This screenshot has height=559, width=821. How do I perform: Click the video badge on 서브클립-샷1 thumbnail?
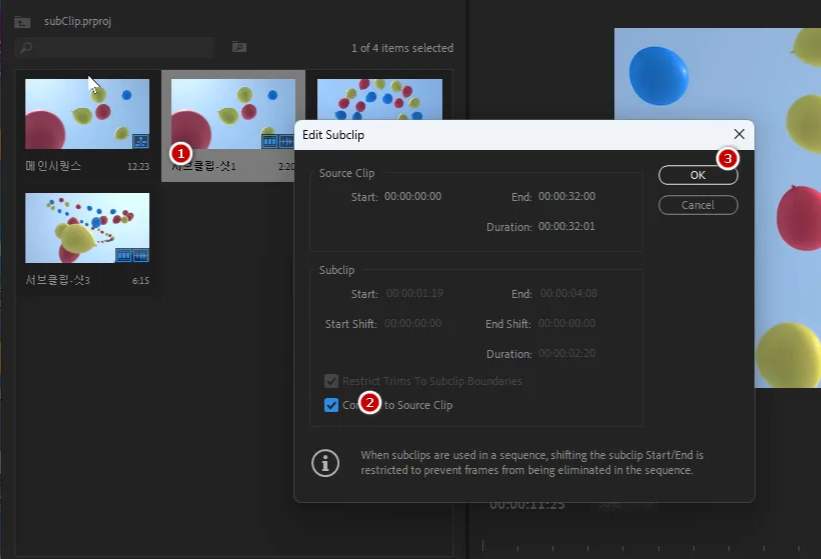coord(270,141)
